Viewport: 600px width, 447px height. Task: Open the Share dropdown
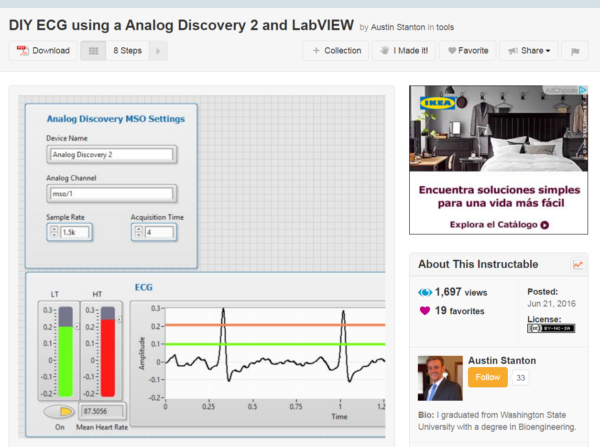(x=528, y=51)
